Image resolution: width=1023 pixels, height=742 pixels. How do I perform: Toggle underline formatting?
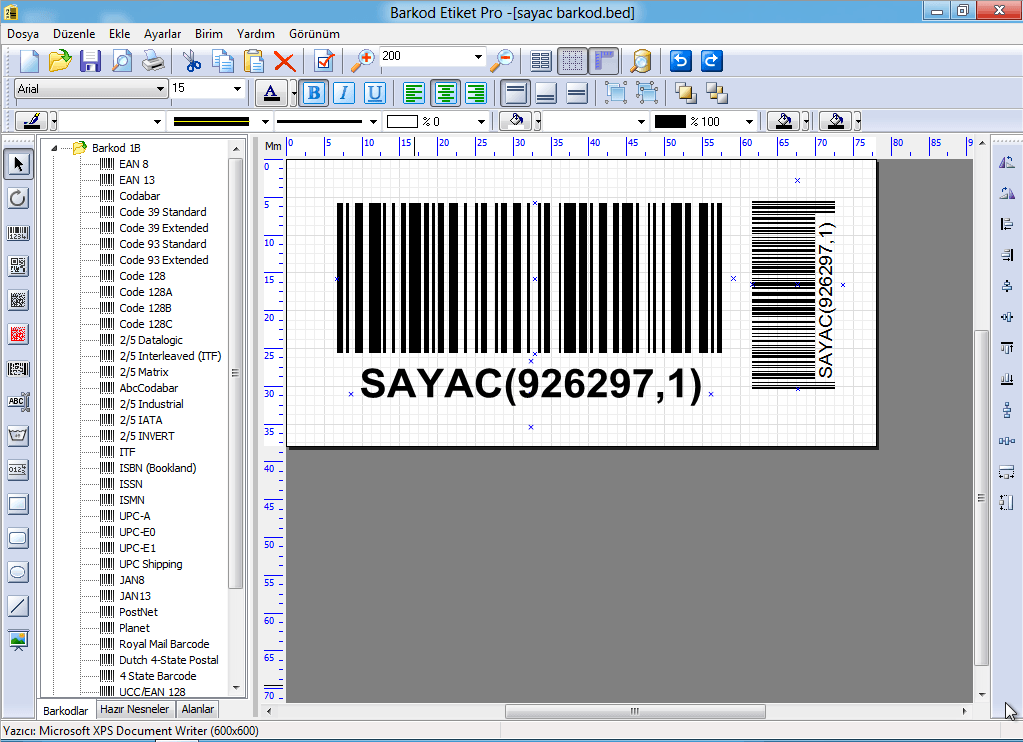374,93
